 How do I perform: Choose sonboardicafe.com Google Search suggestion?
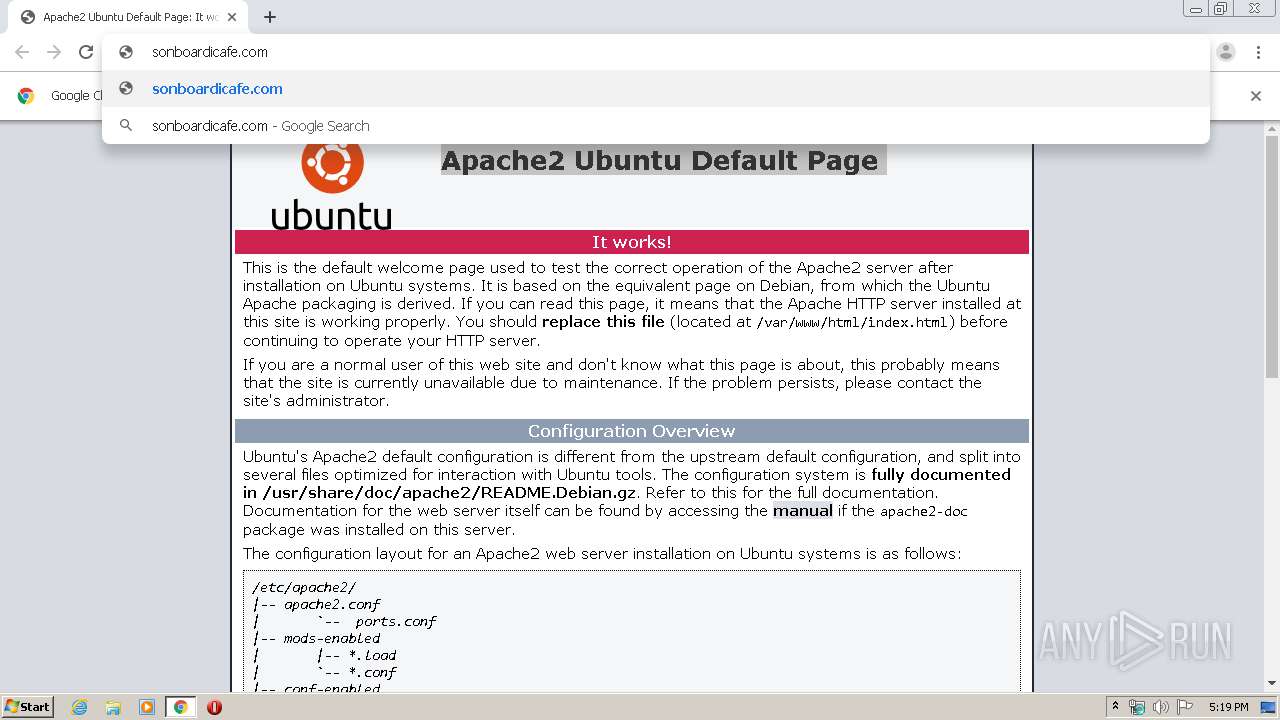656,126
